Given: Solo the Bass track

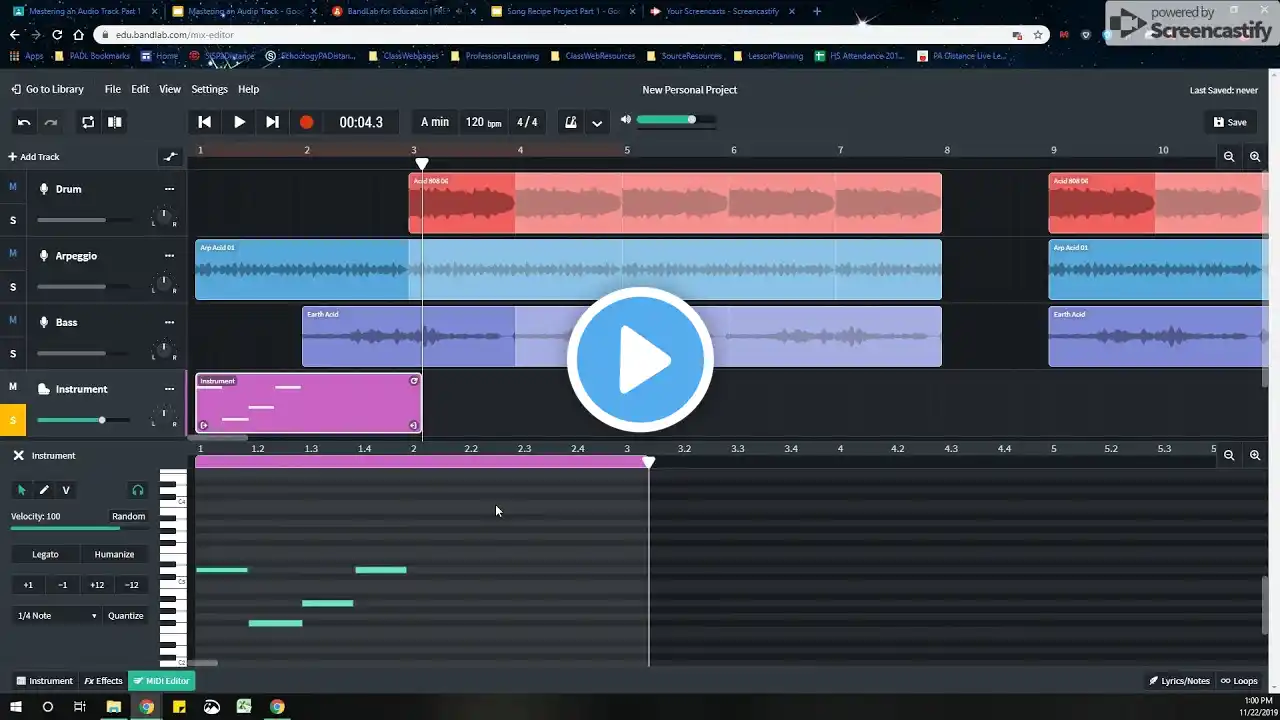Looking at the screenshot, I should pos(13,353).
